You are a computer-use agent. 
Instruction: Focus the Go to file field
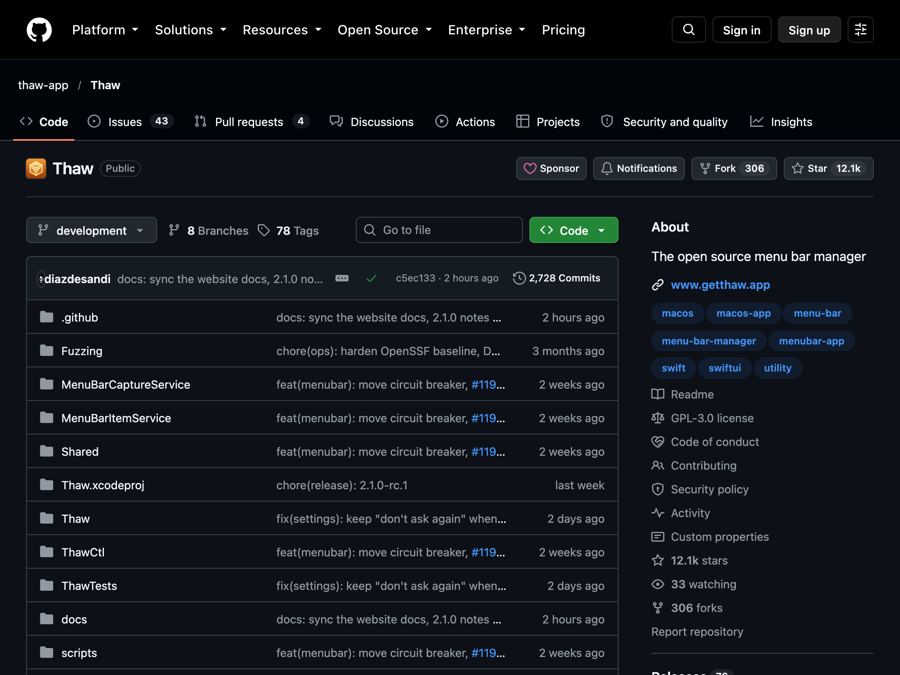coord(439,230)
